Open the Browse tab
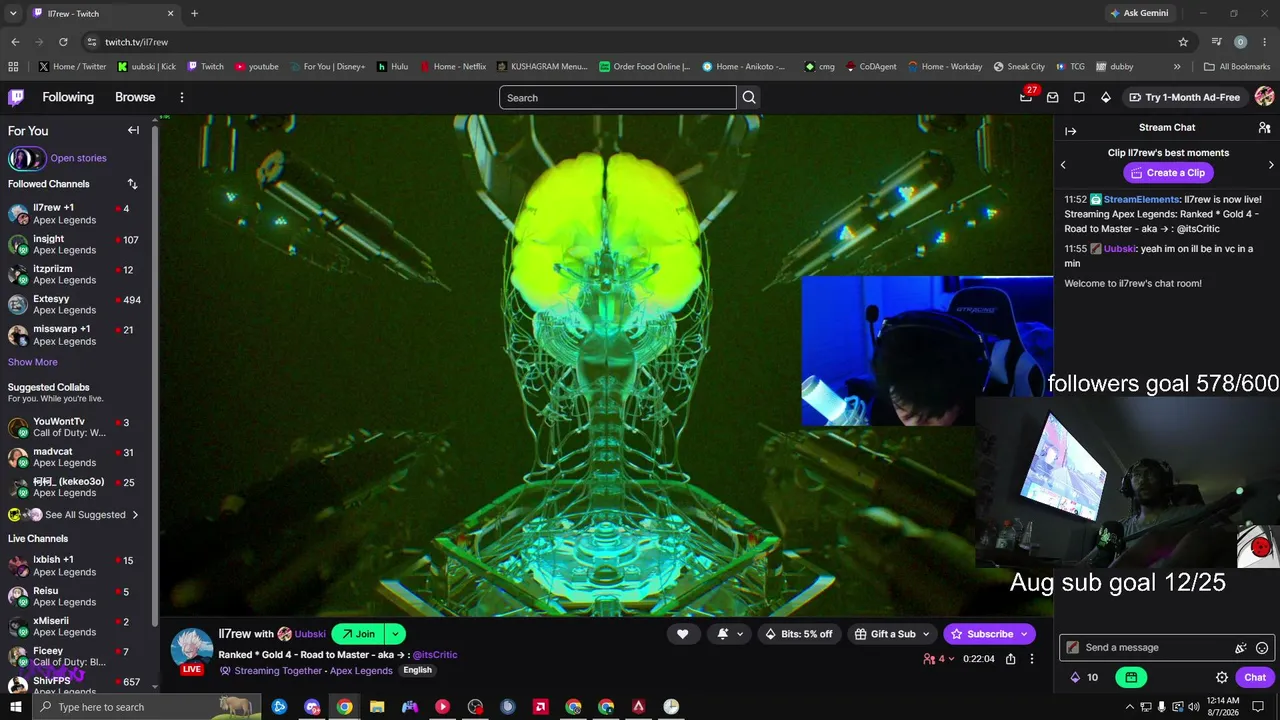1280x720 pixels. [x=135, y=97]
